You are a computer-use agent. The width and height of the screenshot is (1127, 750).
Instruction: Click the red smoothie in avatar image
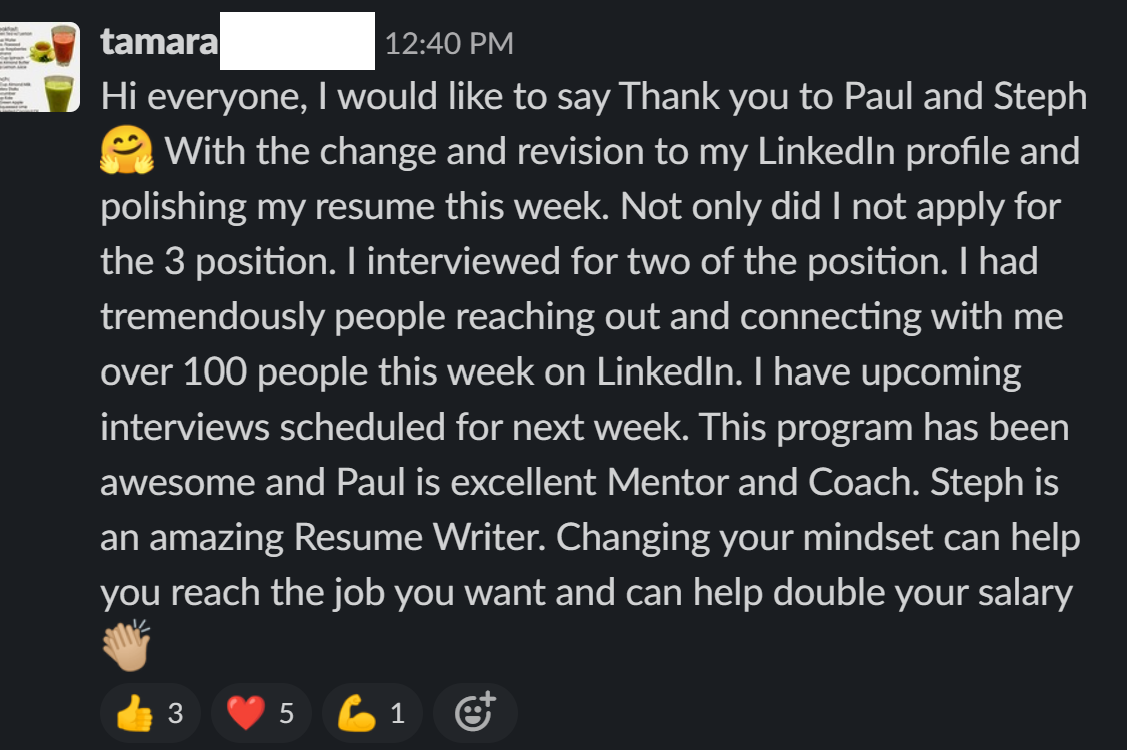point(62,47)
